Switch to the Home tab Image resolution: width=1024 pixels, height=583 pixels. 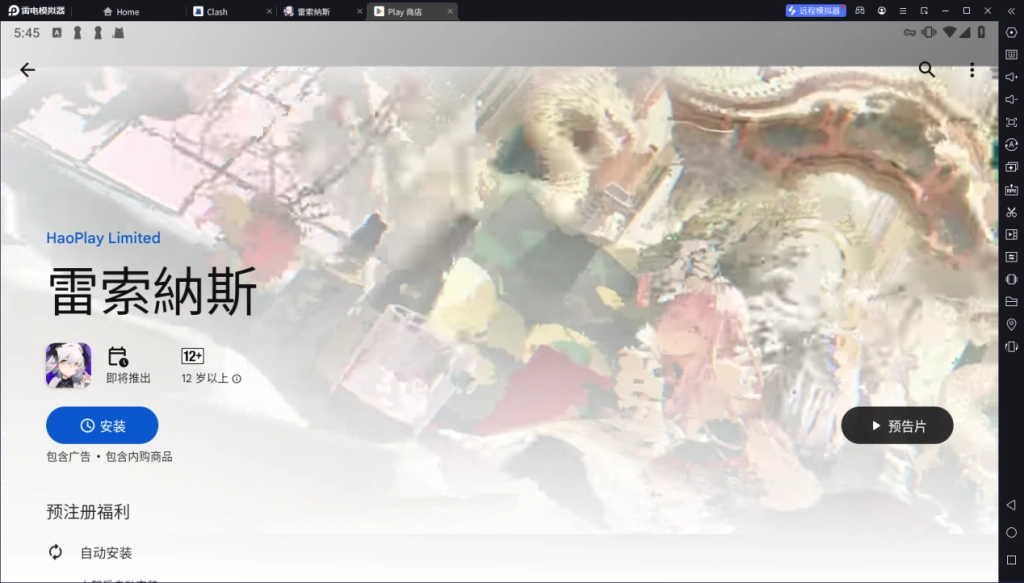click(x=121, y=11)
